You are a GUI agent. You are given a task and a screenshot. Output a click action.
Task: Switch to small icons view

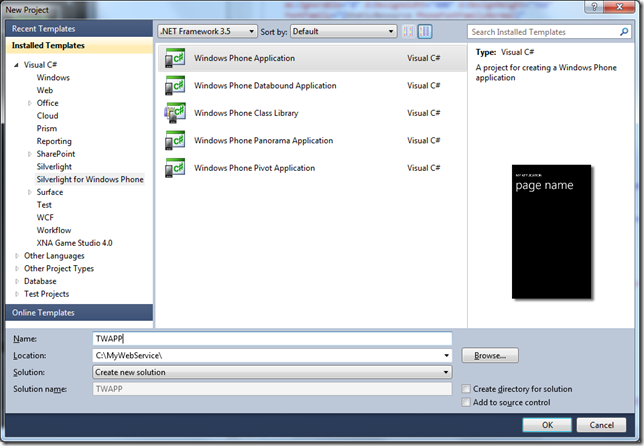[x=408, y=31]
